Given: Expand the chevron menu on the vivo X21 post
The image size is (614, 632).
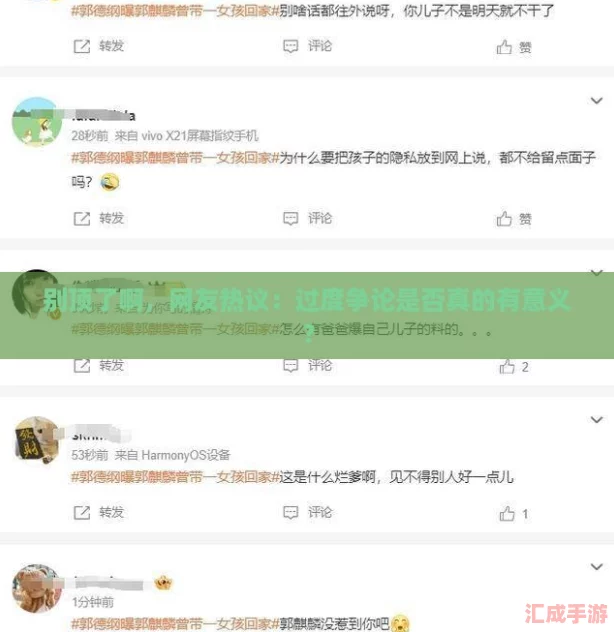Looking at the screenshot, I should (596, 100).
